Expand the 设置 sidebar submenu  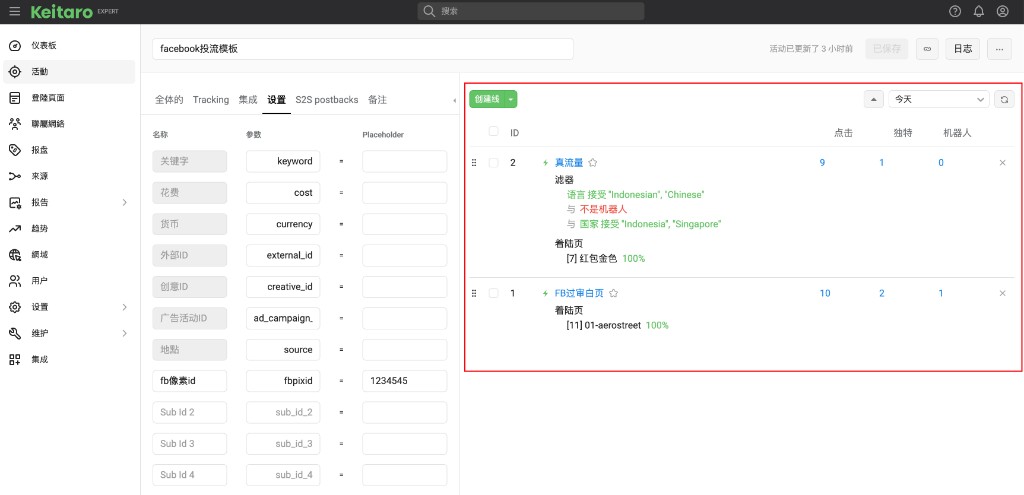[125, 307]
